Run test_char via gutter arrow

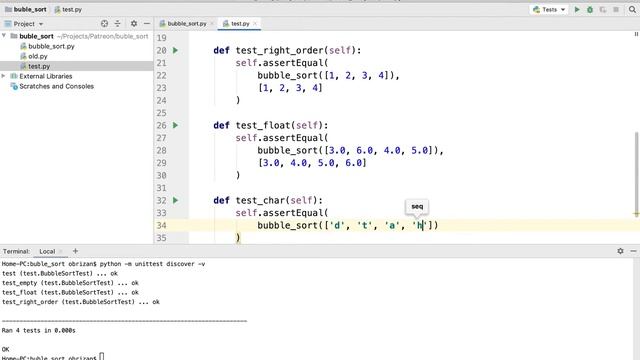pos(176,200)
